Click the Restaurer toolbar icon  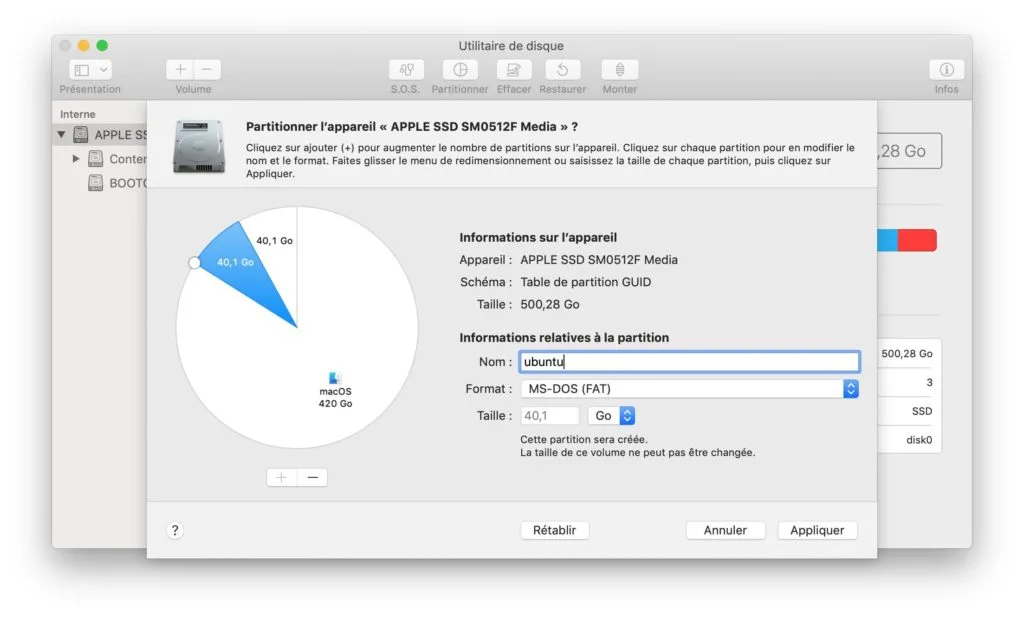click(x=562, y=69)
